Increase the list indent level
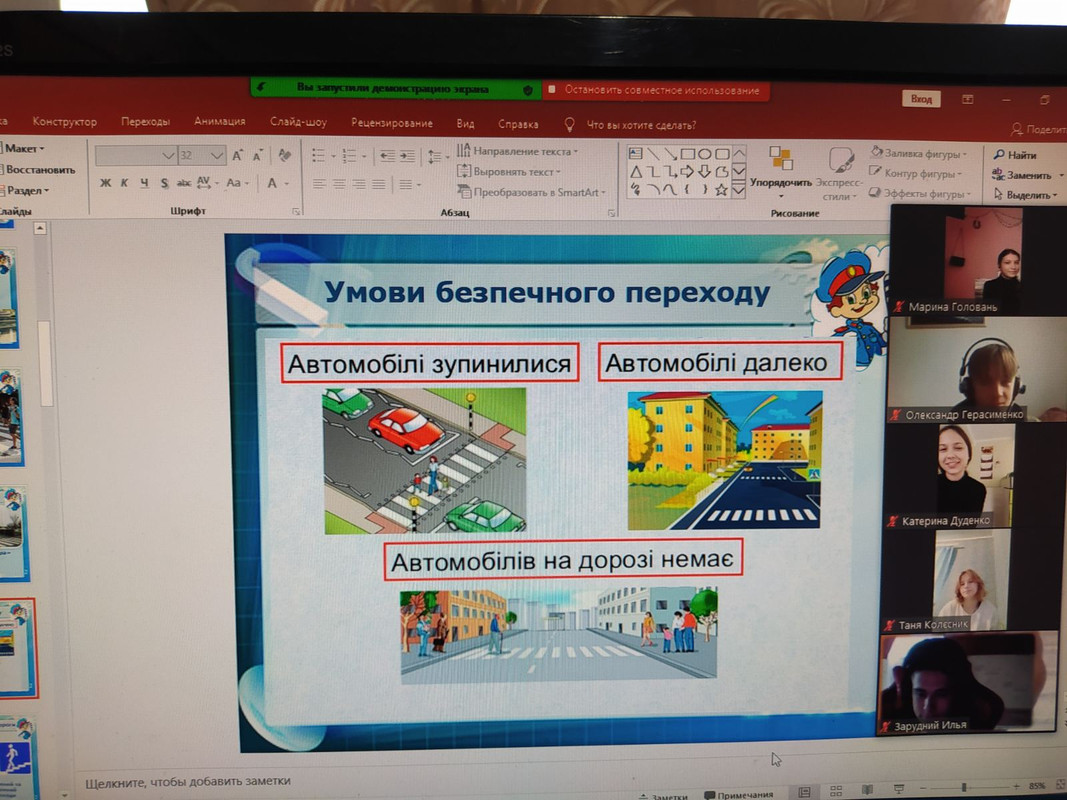Viewport: 1067px width, 800px height. pos(408,156)
